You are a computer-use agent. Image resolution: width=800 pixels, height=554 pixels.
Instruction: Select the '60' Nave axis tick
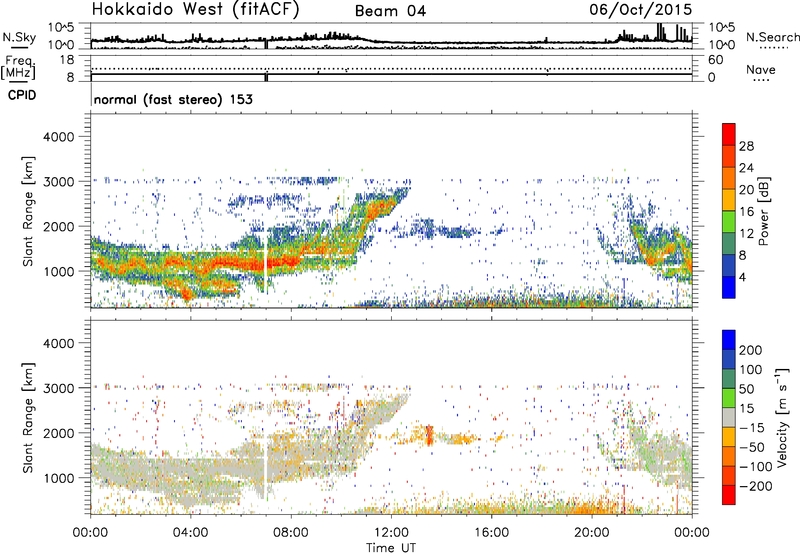click(715, 60)
